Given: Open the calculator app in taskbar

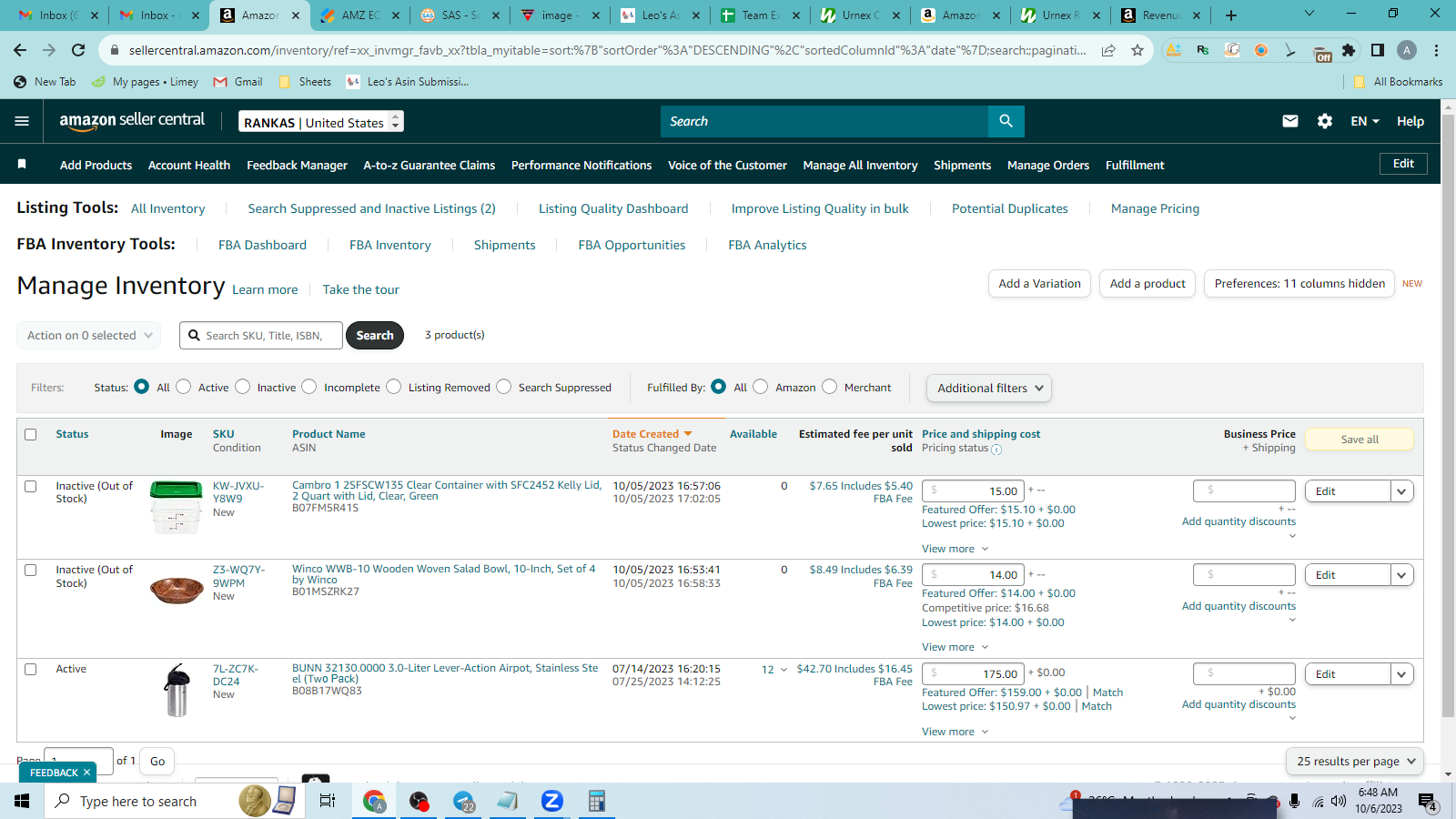Looking at the screenshot, I should click(597, 801).
